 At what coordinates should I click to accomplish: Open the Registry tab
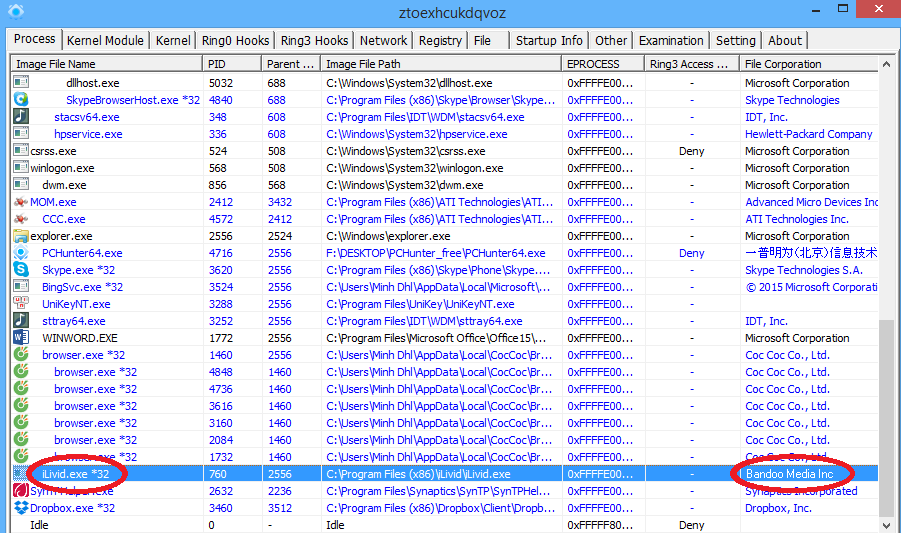click(440, 40)
